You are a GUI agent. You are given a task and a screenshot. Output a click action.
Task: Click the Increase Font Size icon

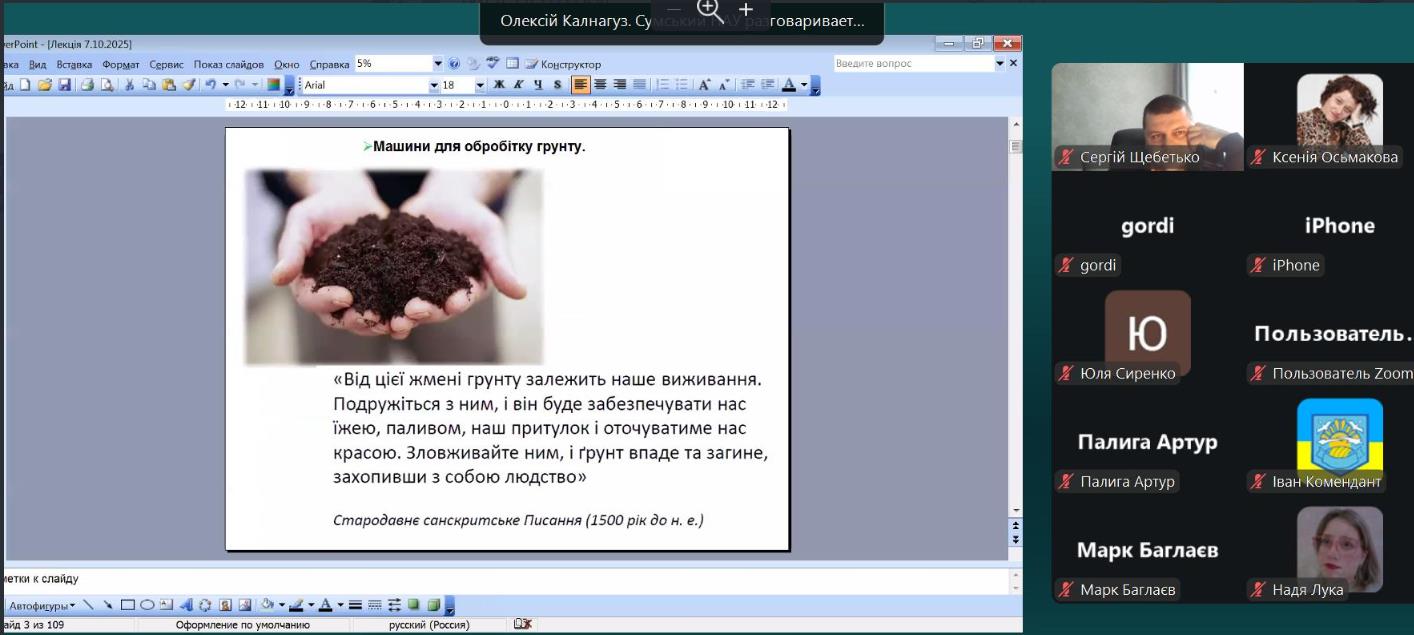(x=705, y=85)
